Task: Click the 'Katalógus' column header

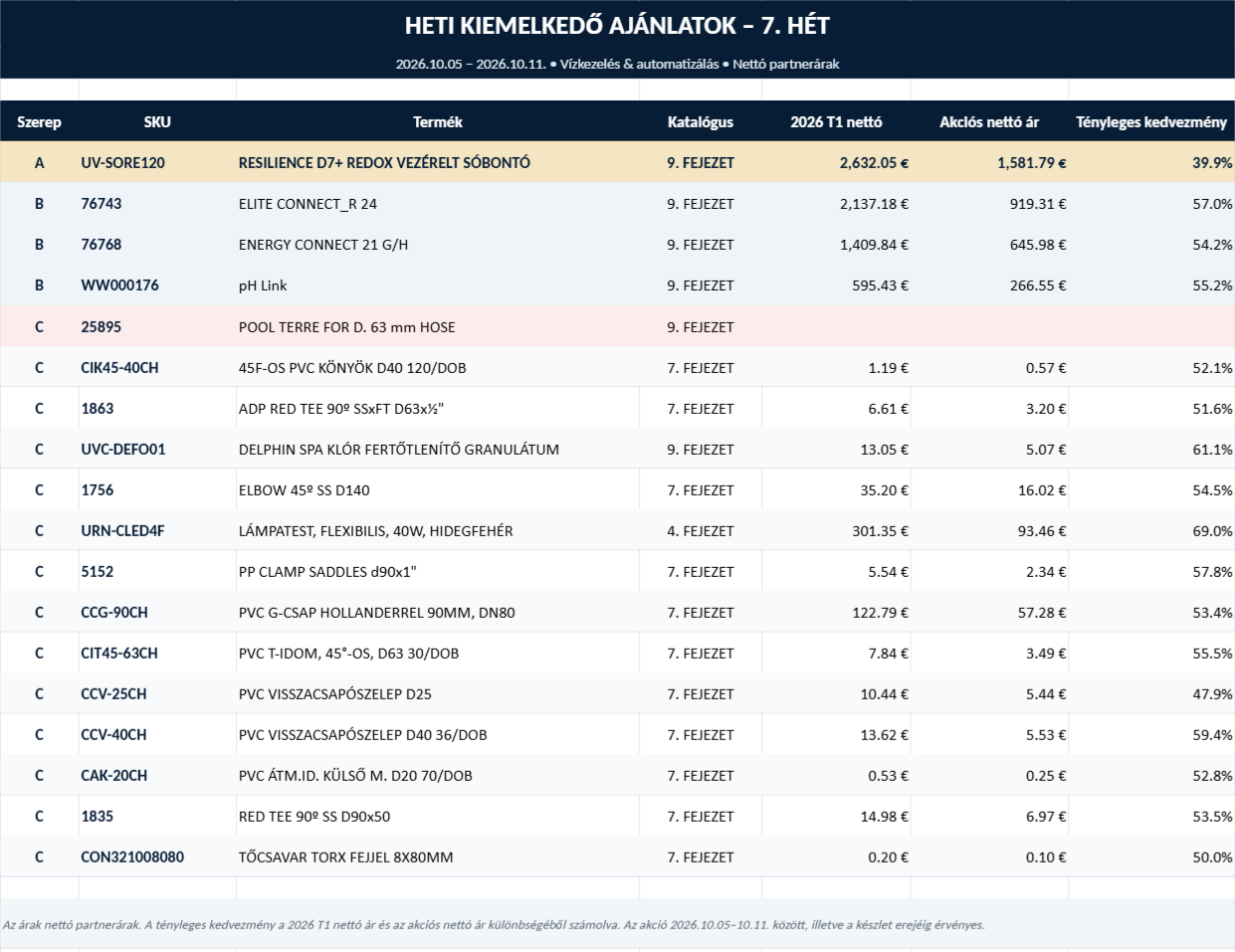Action: coord(701,122)
